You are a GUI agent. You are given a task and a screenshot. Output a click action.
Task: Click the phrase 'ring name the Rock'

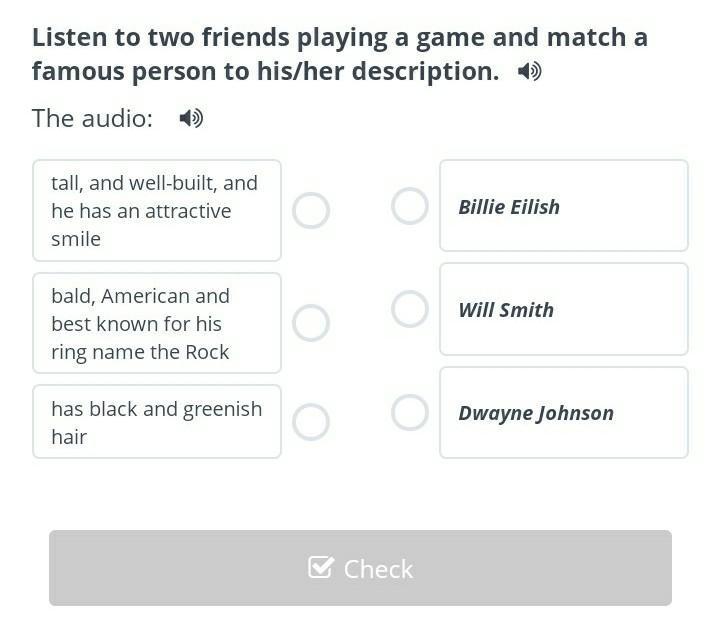click(140, 352)
